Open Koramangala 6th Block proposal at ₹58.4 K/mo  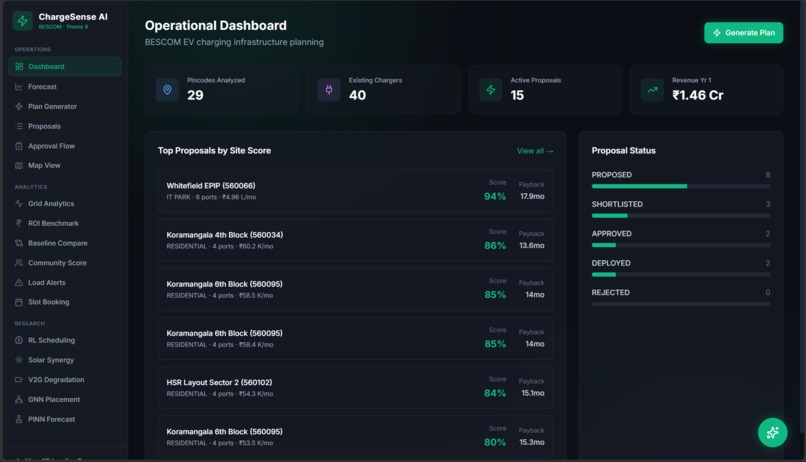coord(355,339)
